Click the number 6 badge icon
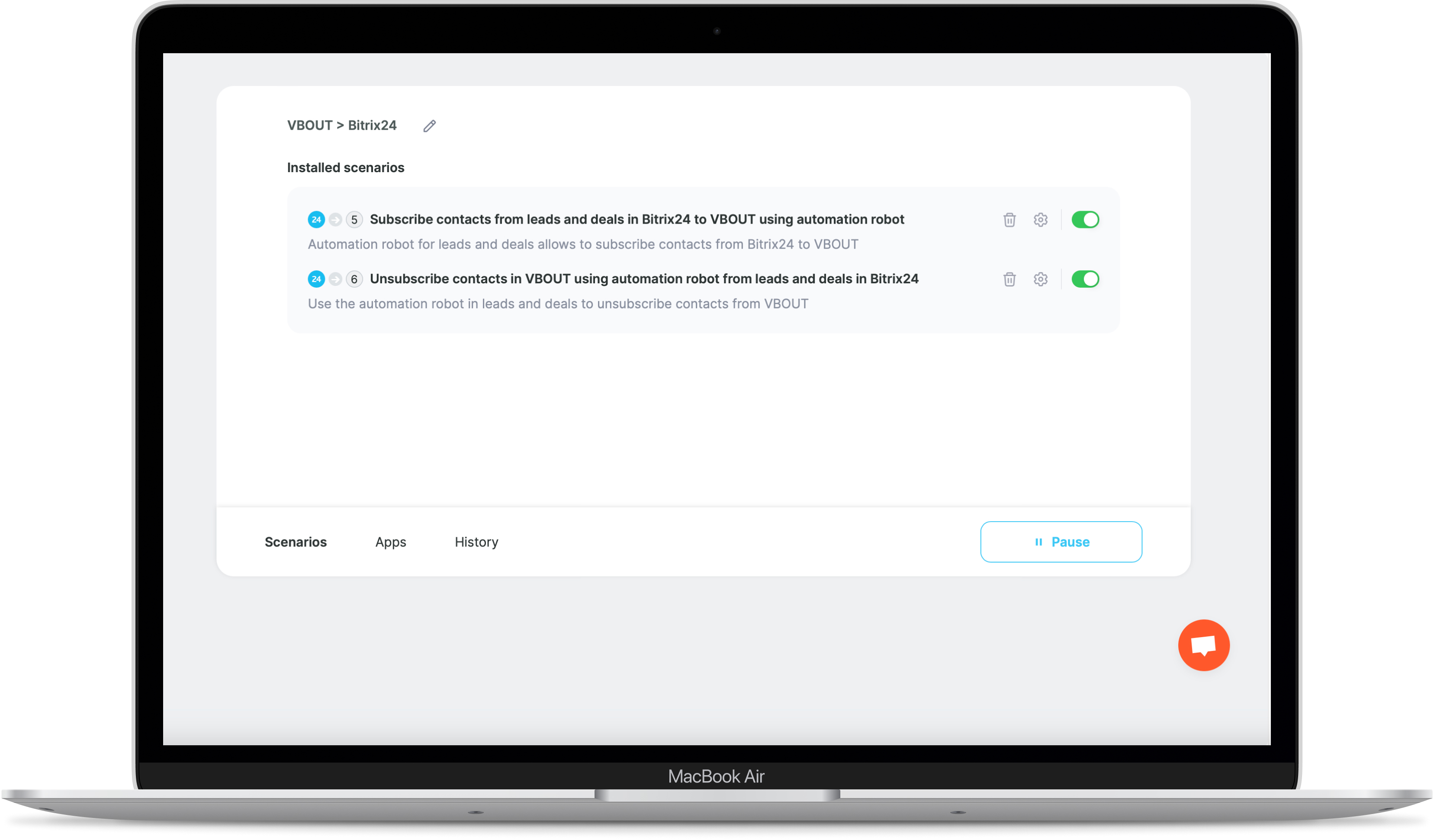This screenshot has width=1434, height=840. pos(354,279)
